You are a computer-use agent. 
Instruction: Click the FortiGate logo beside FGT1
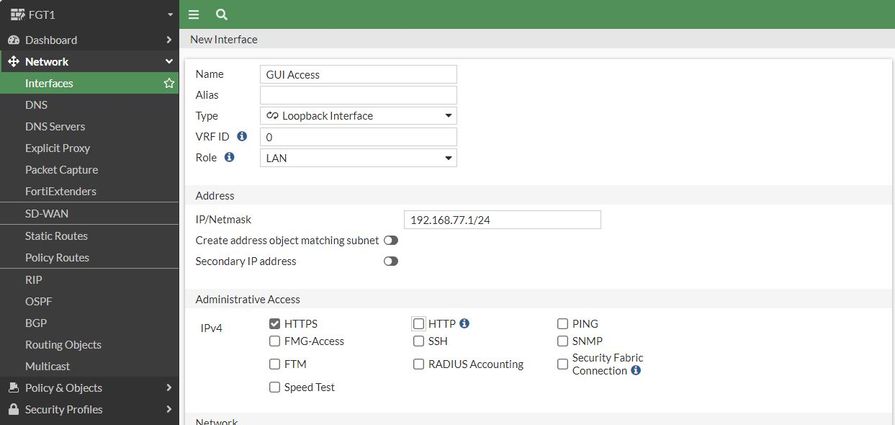16,15
